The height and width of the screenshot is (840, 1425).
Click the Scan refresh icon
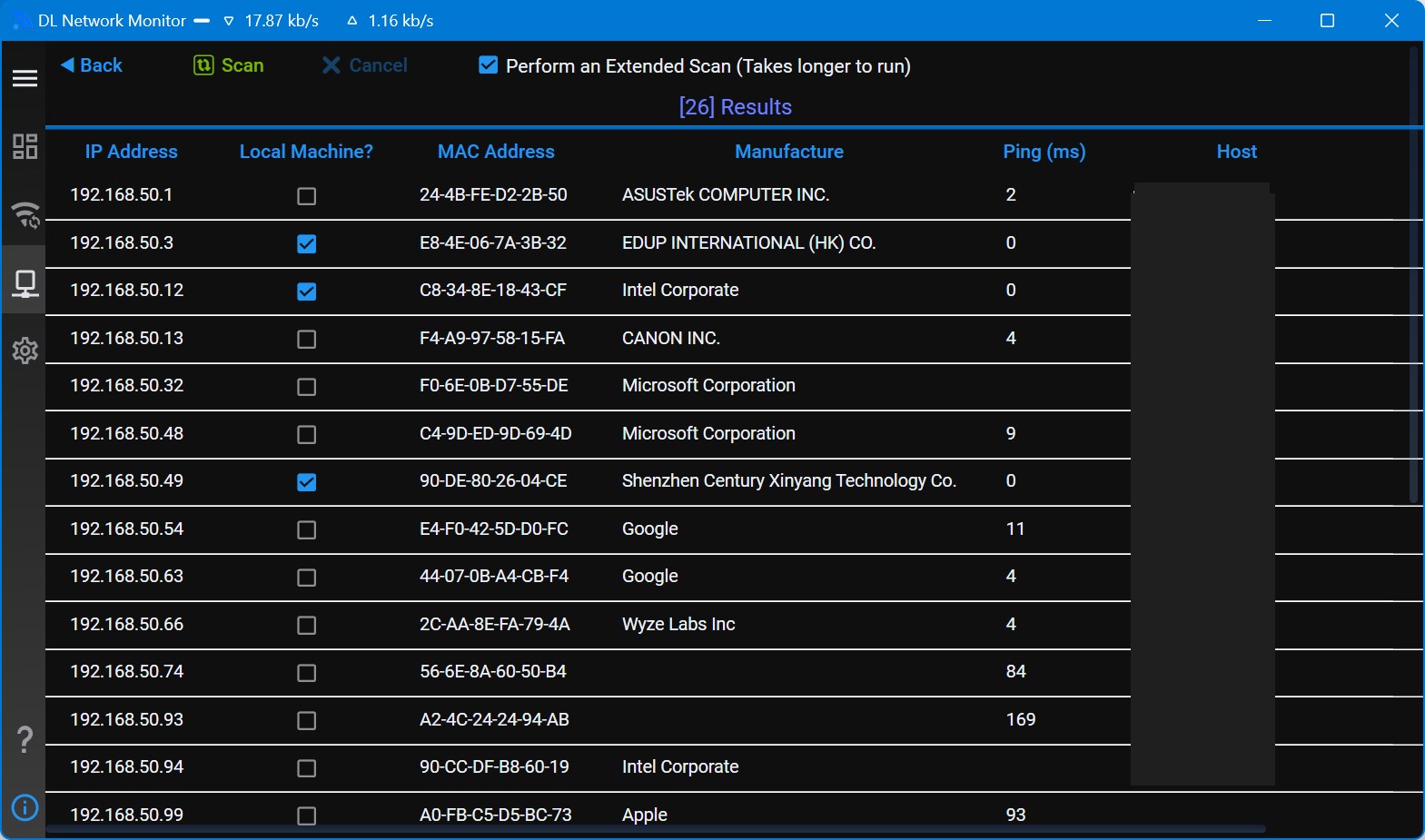coord(203,65)
